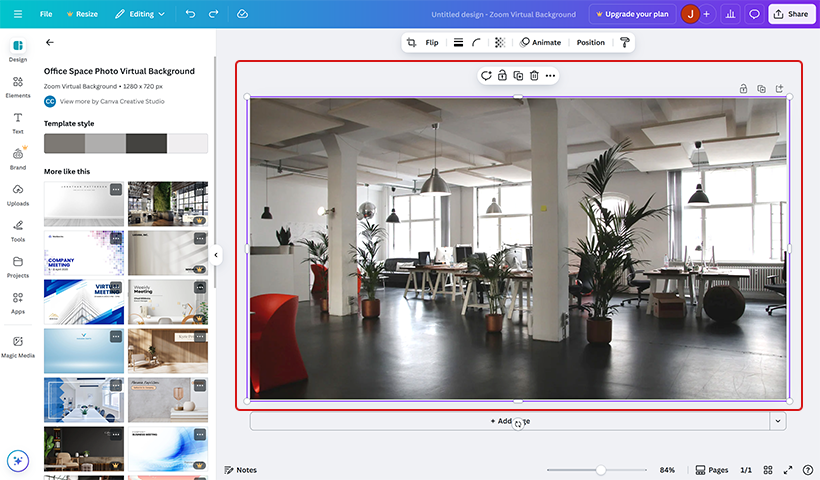Click the 84% zoom level
Screen dimensions: 820x480
pos(667,470)
